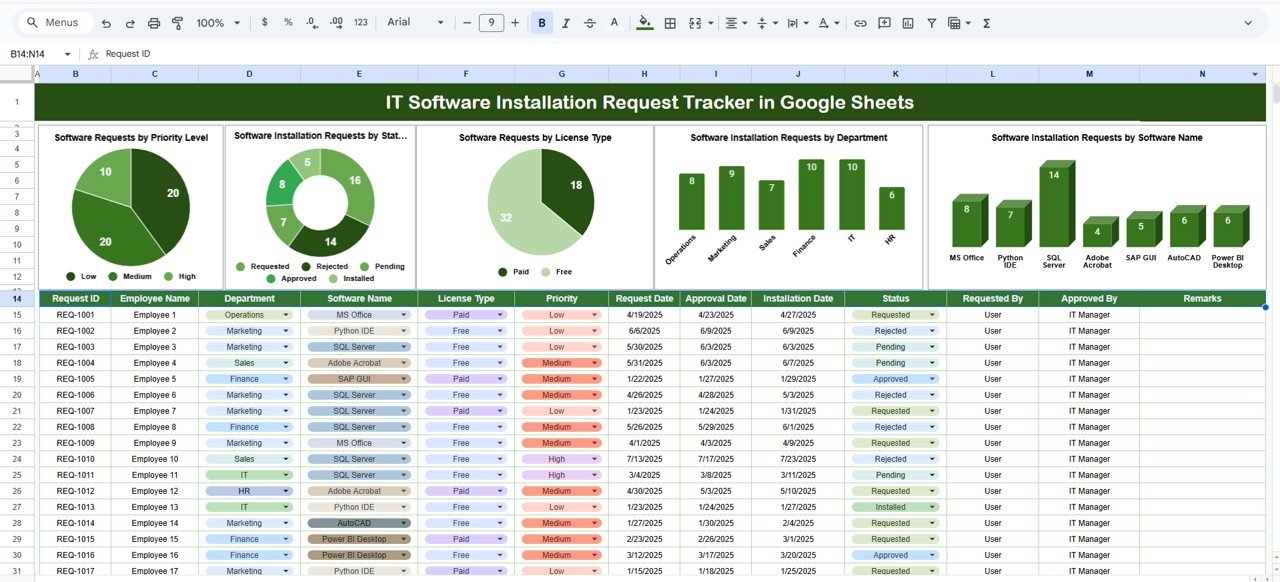Toggle strikethrough formatting
This screenshot has height=582, width=1280.
coord(589,22)
